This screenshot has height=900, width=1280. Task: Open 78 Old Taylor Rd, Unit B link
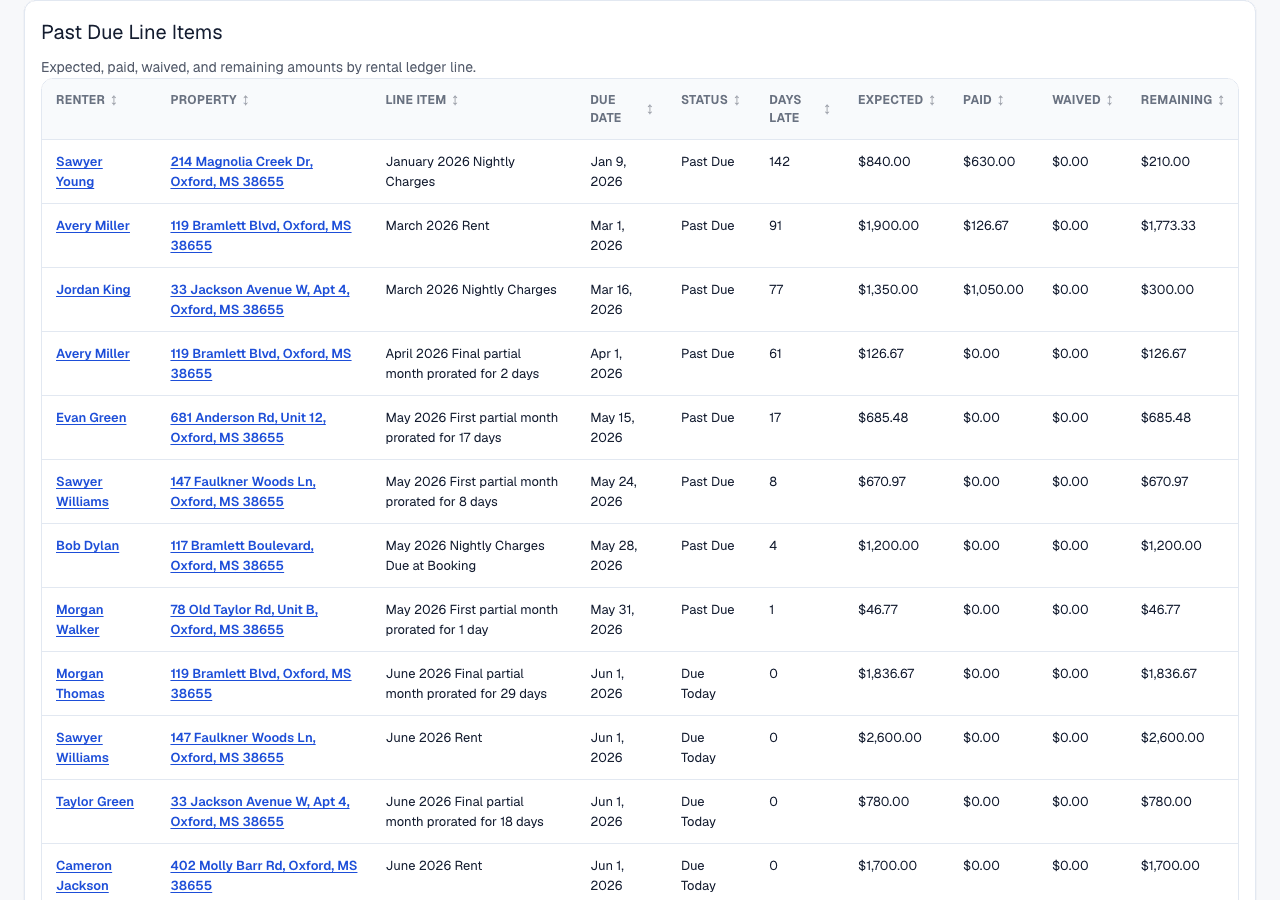[244, 619]
